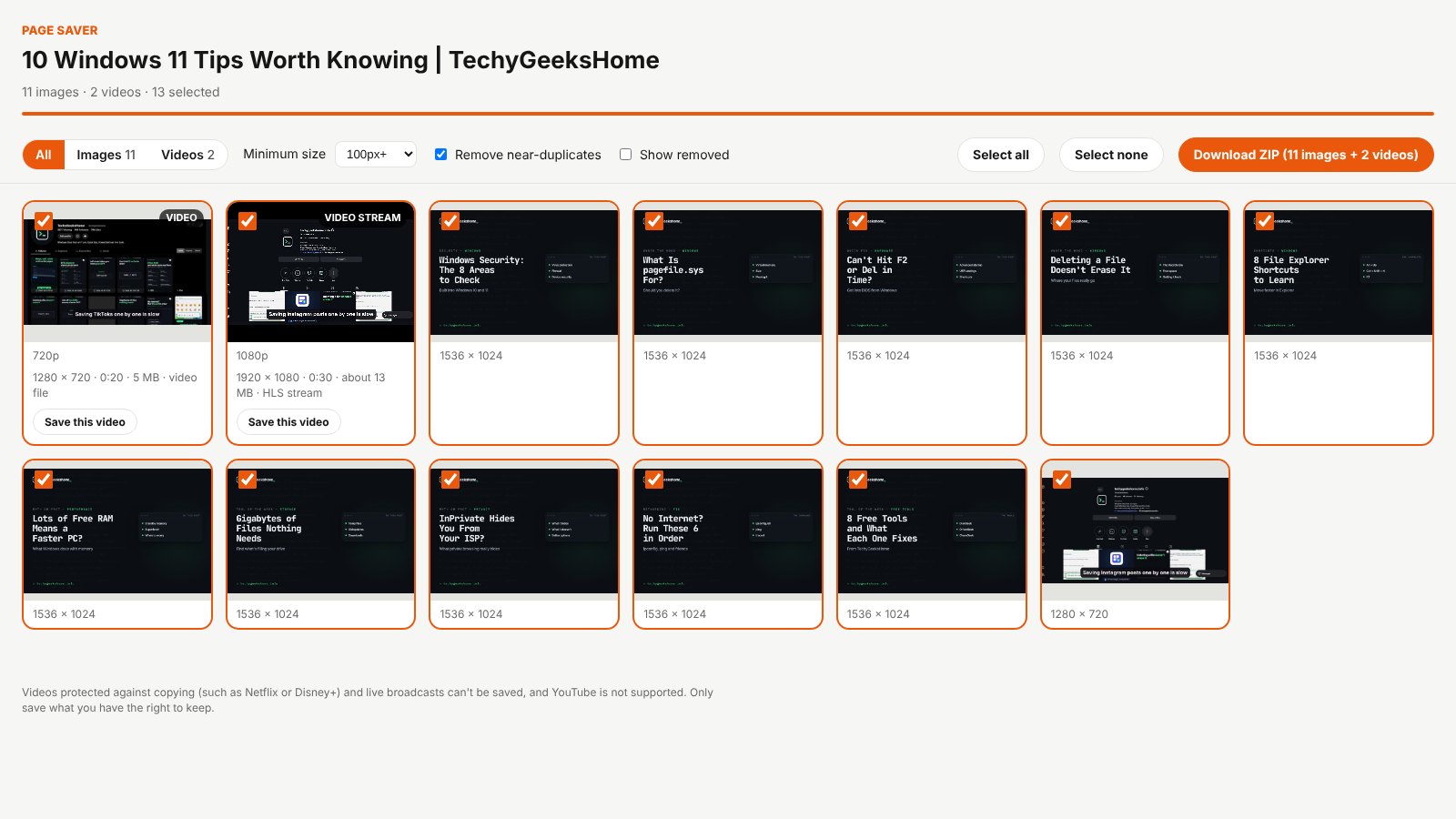This screenshot has height=819, width=1456.
Task: Open the Lots of Free RAM thumbnail
Action: [117, 531]
